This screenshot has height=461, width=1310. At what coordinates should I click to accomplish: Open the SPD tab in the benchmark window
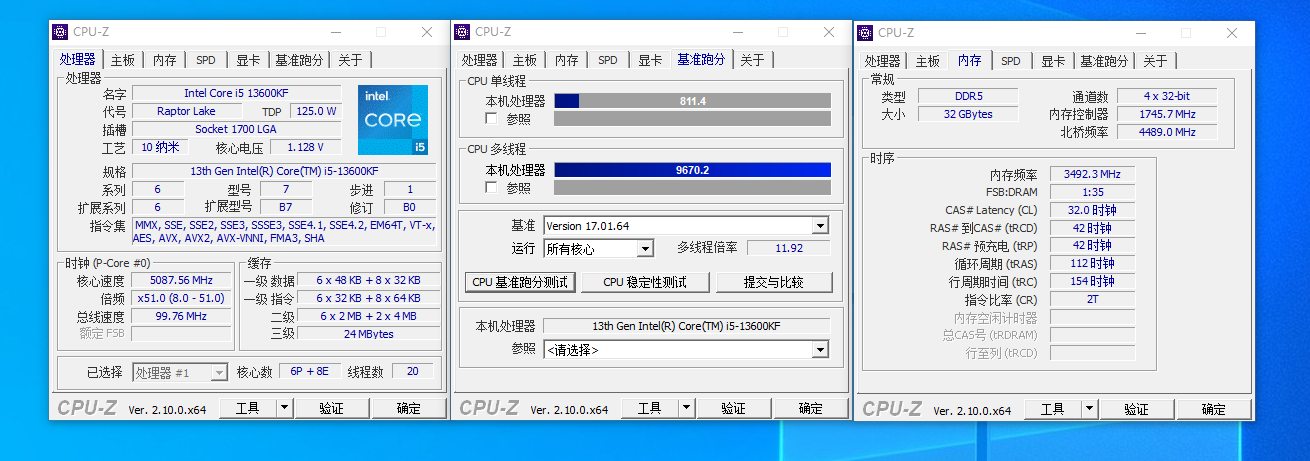pyautogui.click(x=608, y=61)
